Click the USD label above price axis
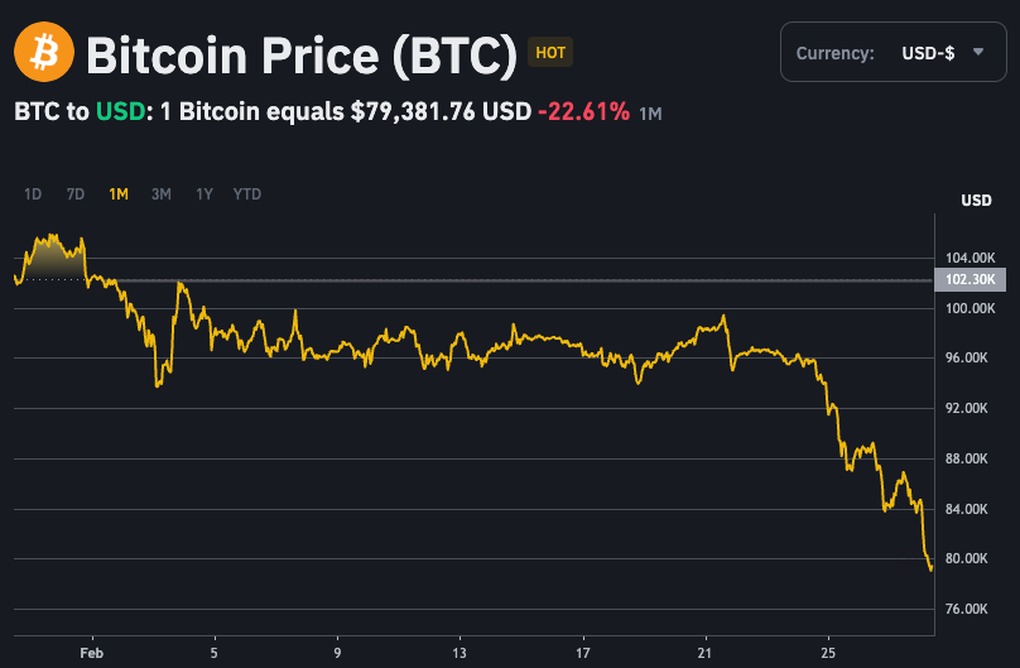The image size is (1020, 668). pos(976,200)
